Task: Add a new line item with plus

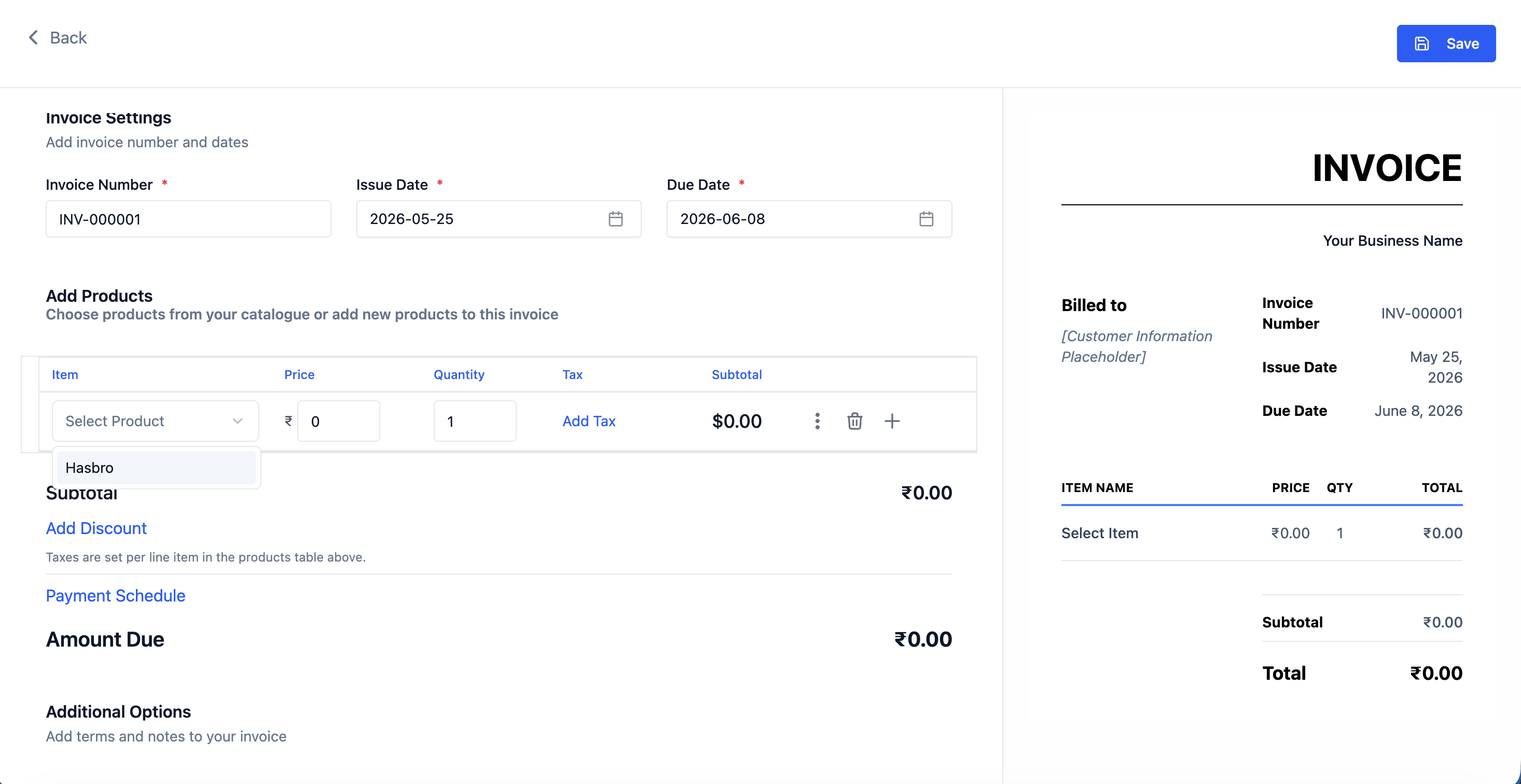Action: (x=892, y=421)
